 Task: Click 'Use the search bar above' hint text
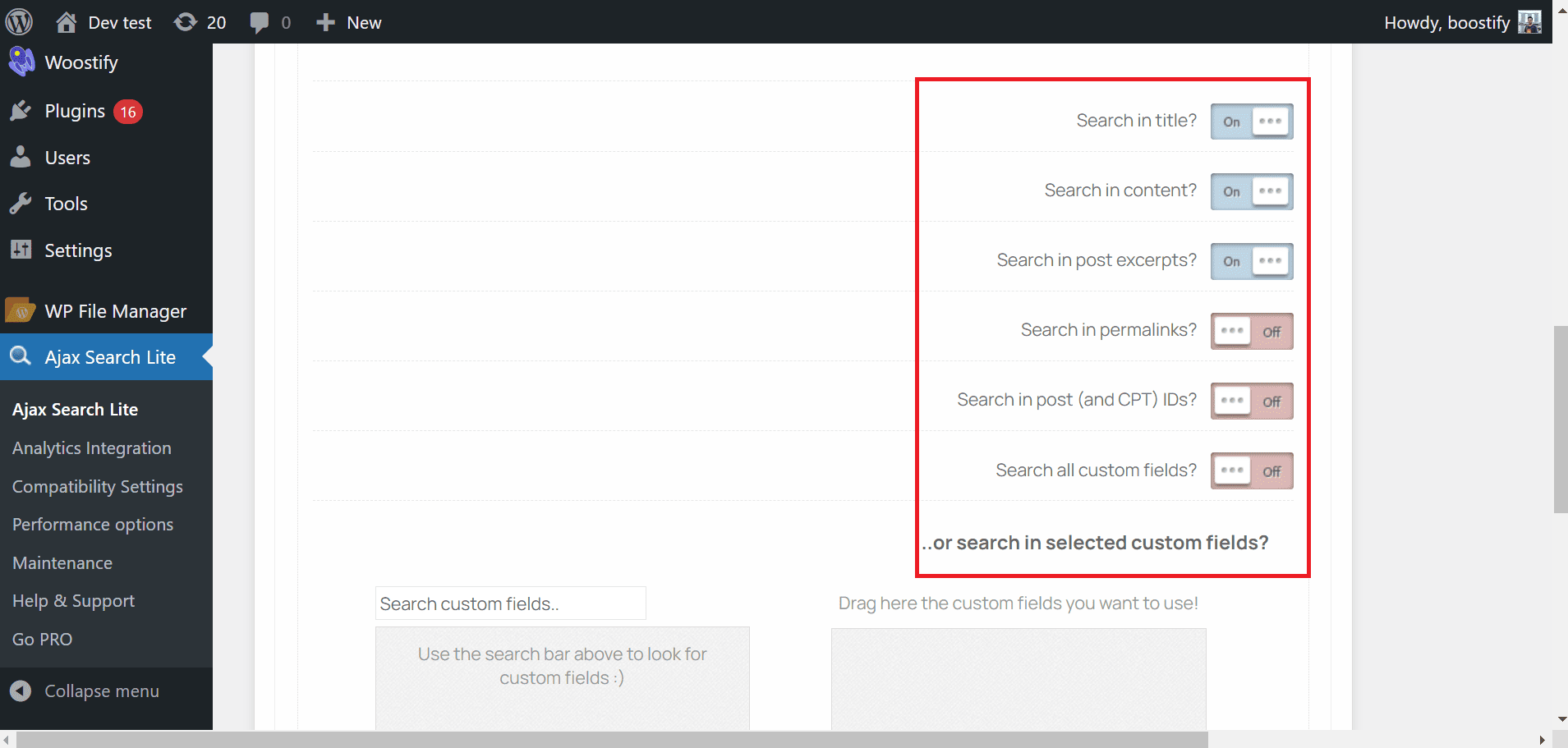pyautogui.click(x=562, y=666)
